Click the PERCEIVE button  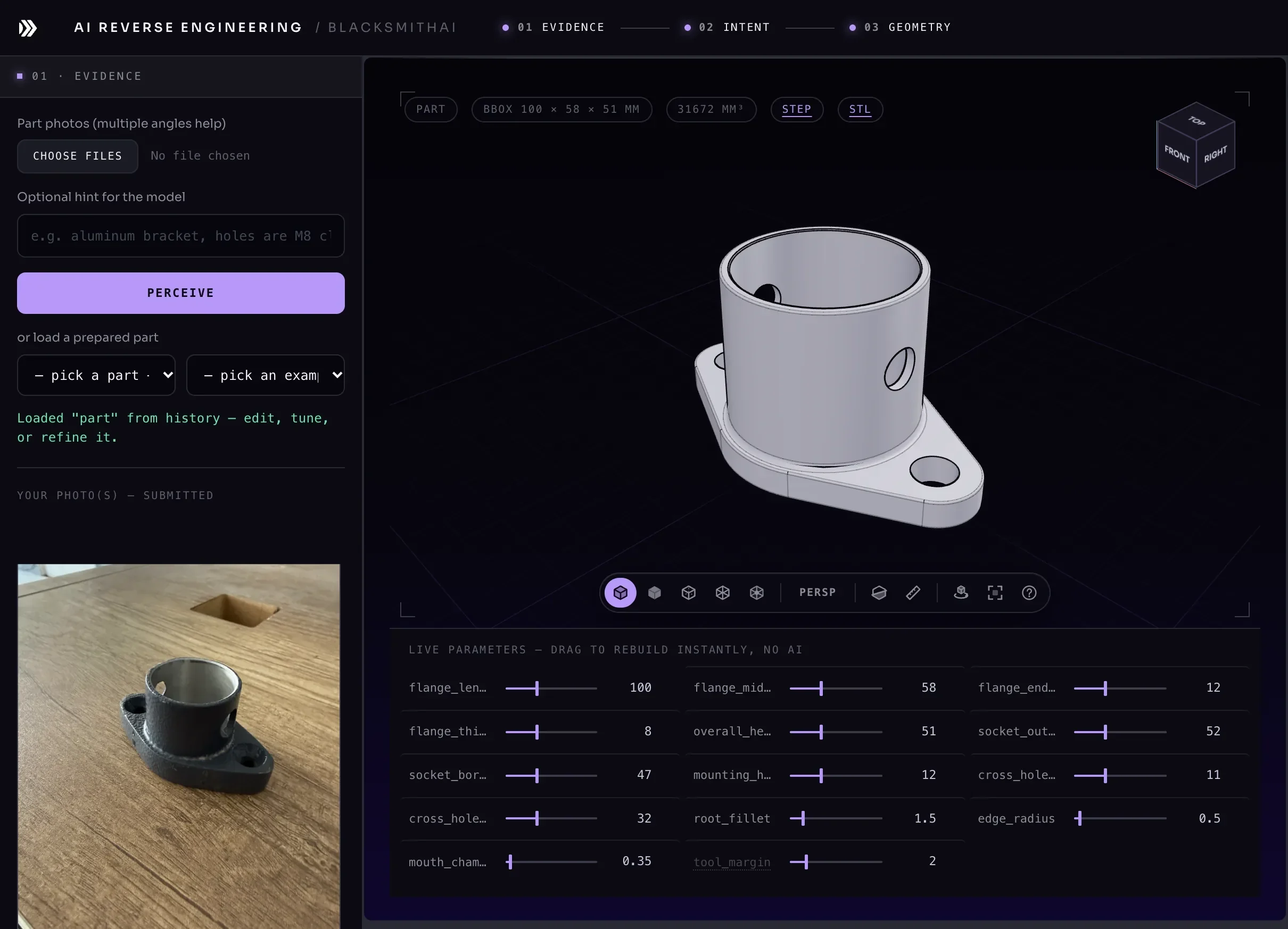pos(180,293)
